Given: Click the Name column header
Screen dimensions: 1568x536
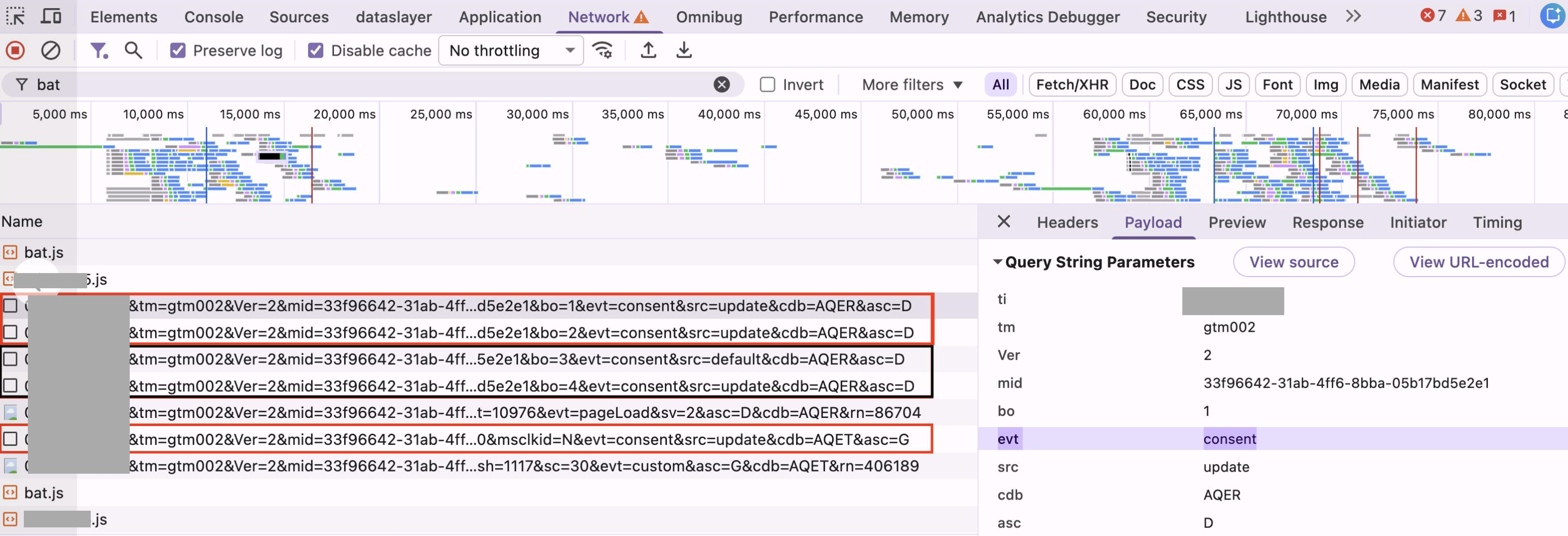Looking at the screenshot, I should (22, 221).
